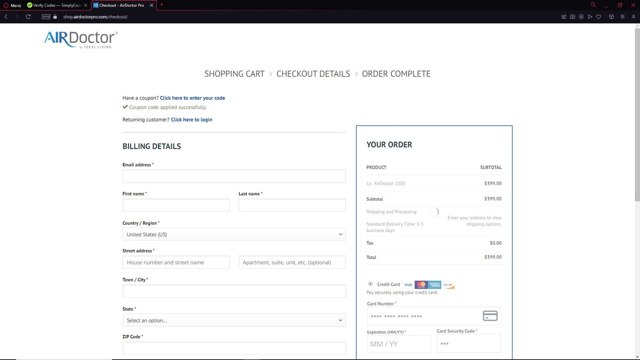This screenshot has height=360, width=640.
Task: Click the browser address bar URL
Action: [96, 17]
